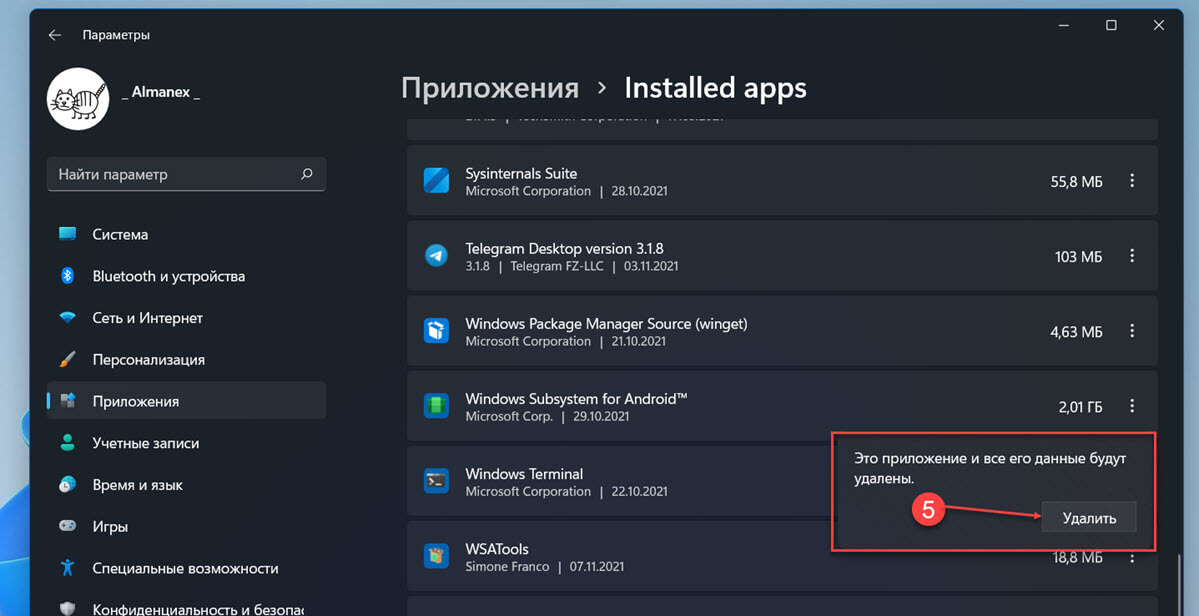Viewport: 1199px width, 616px height.
Task: Click the Installed apps page title
Action: [715, 88]
